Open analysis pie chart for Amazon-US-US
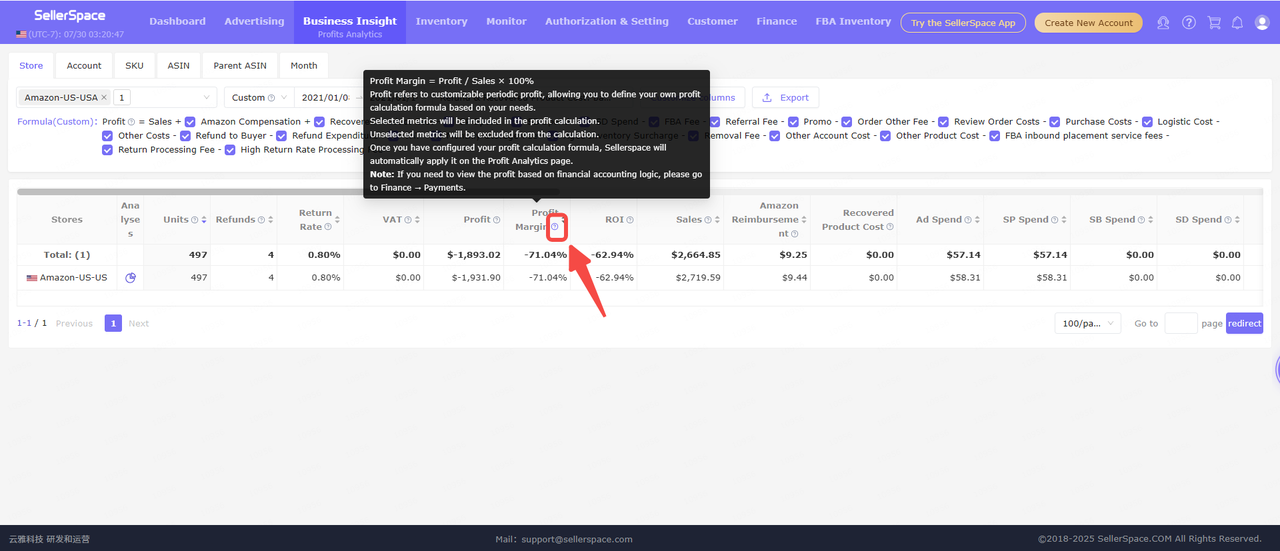The image size is (1280, 551). click(130, 277)
